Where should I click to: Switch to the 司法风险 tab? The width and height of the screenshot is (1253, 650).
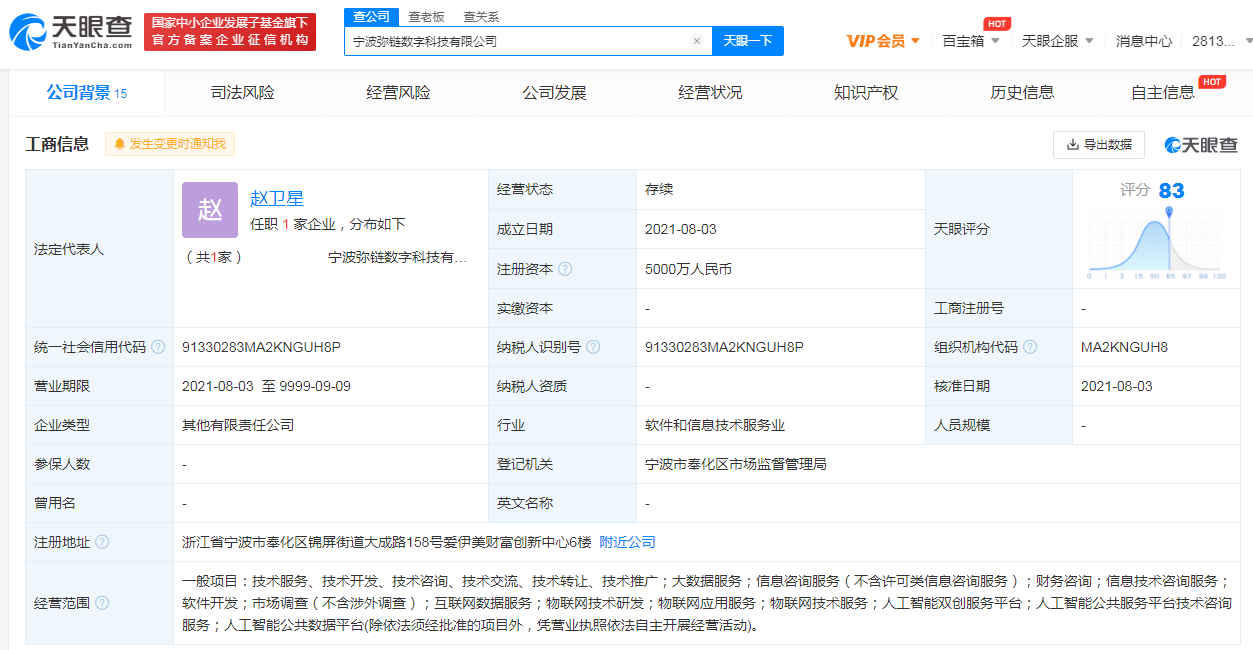tap(242, 93)
